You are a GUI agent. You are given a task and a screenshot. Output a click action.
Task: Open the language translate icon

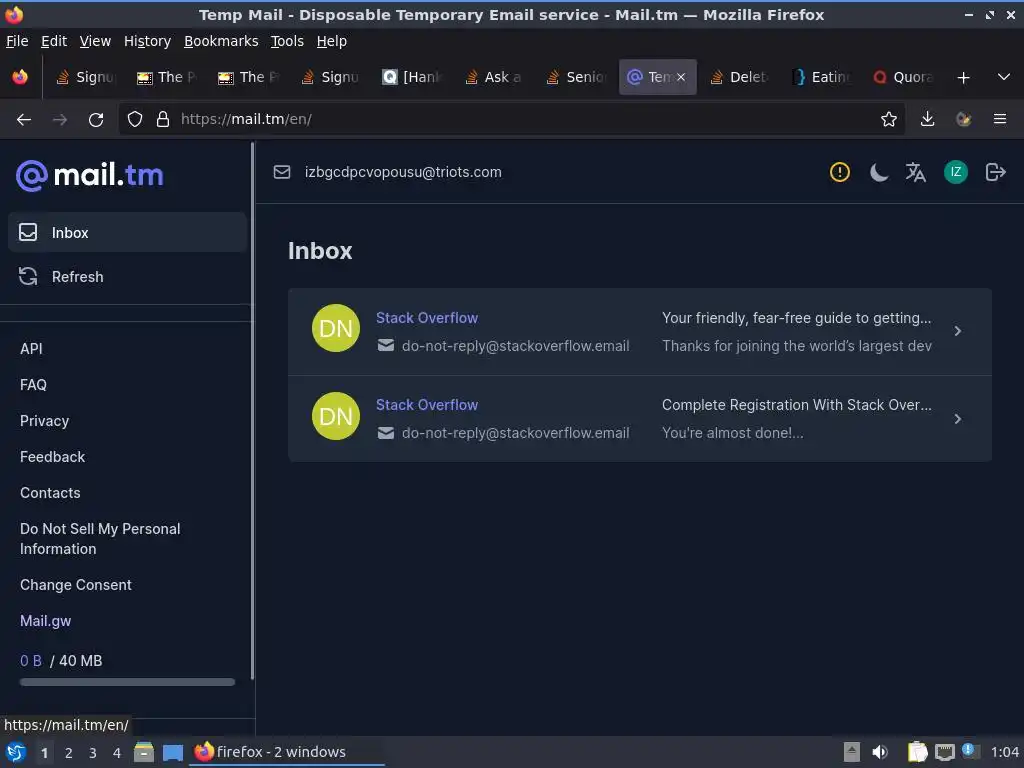(916, 172)
